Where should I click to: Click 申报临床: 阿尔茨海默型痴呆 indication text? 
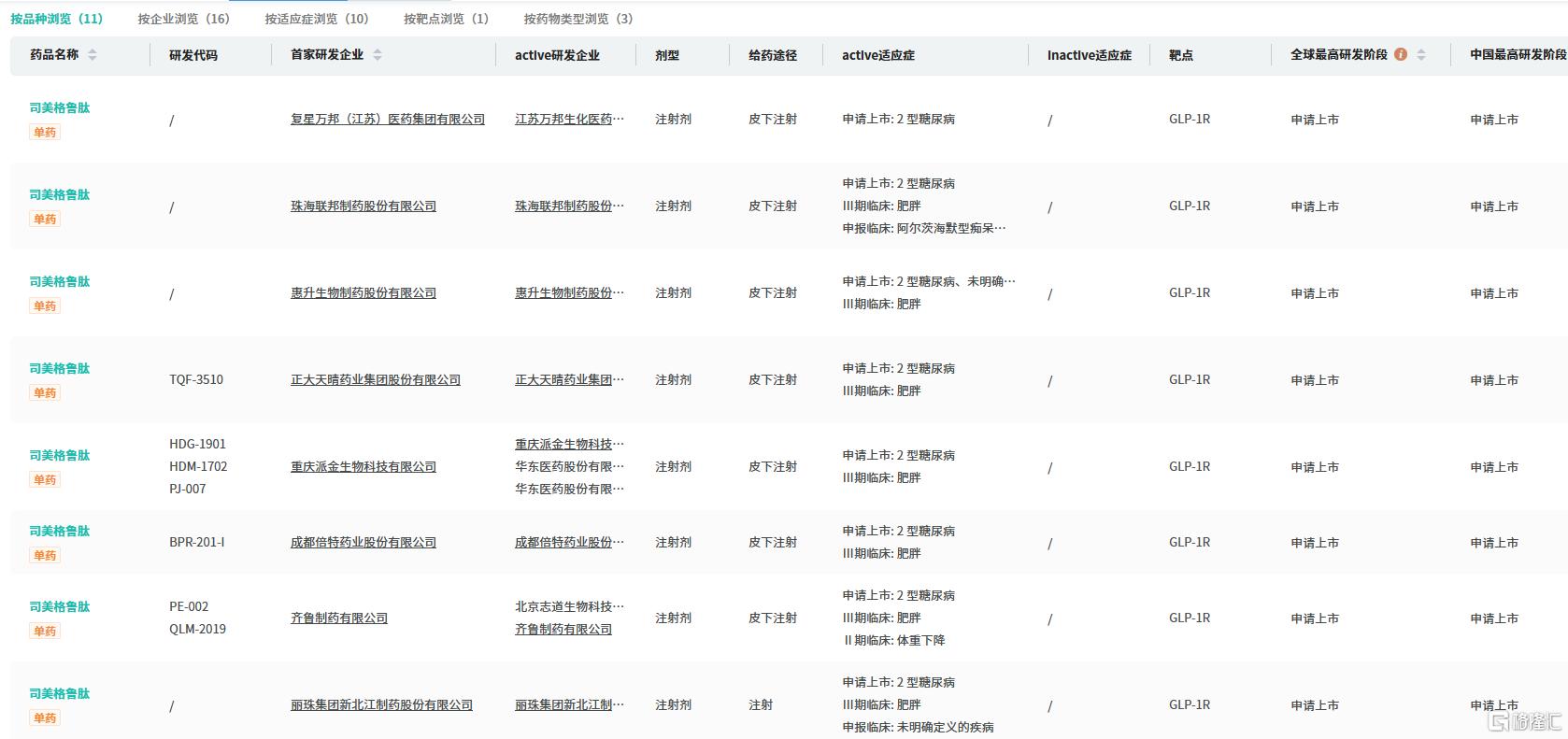pyautogui.click(x=924, y=229)
